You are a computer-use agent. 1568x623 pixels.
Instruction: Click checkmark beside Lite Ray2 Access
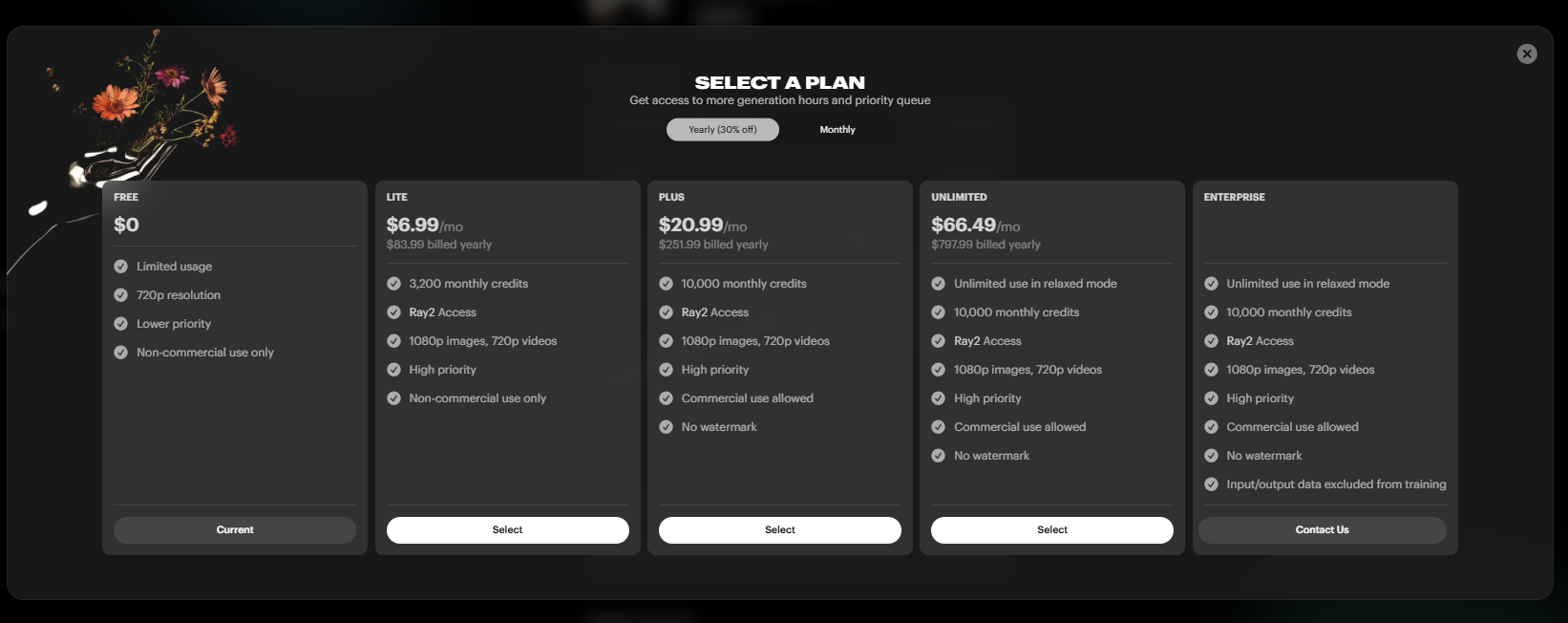pos(393,312)
